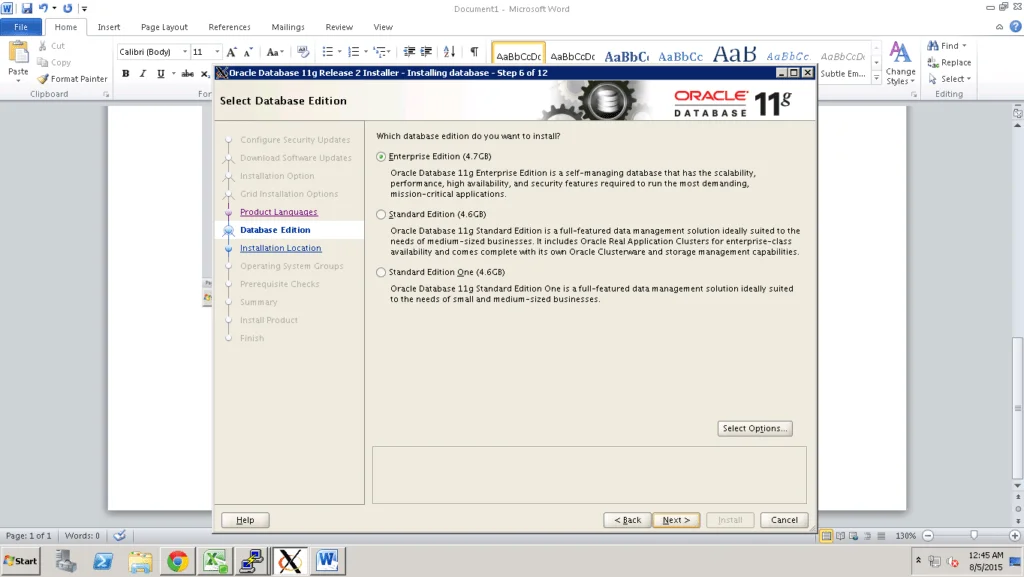Click the Undo arrow in Word's quick access toolbar

43,8
